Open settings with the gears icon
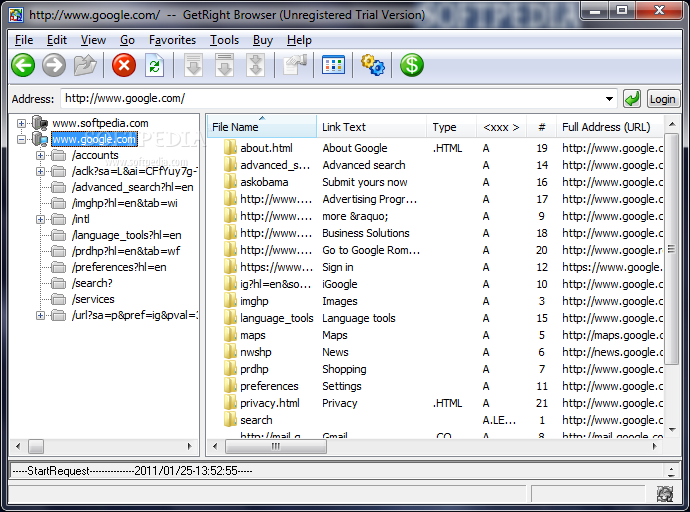690x512 pixels. (x=372, y=65)
